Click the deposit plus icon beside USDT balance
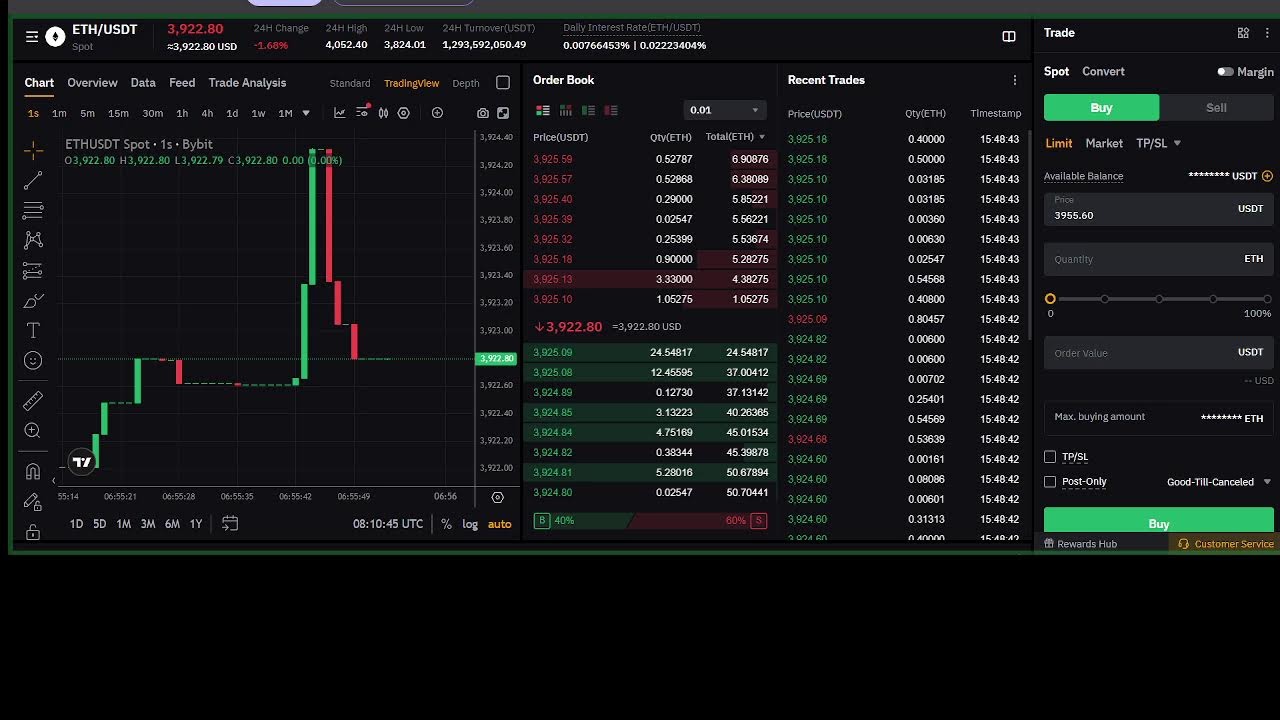 point(1267,176)
